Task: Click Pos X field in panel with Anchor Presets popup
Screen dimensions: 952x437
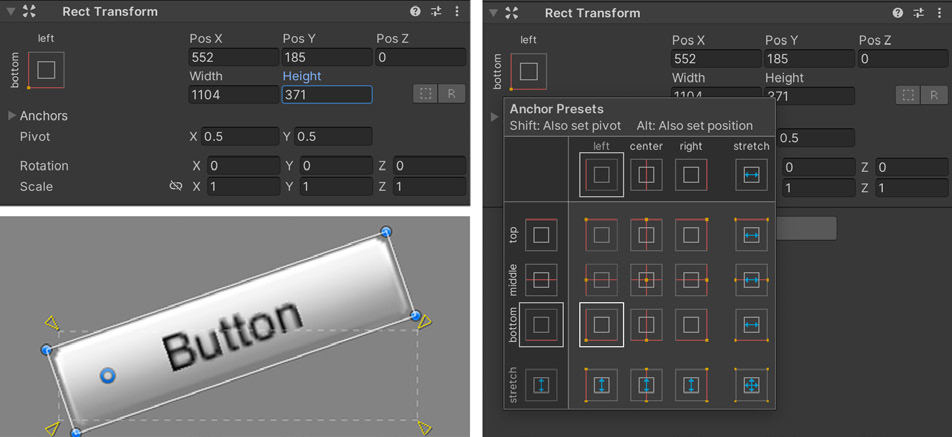Action: 716,59
